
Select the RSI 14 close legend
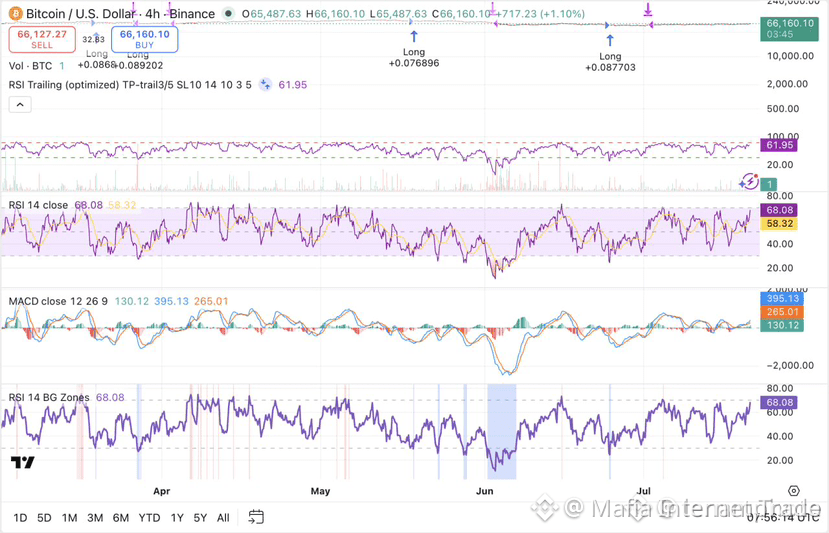click(38, 205)
